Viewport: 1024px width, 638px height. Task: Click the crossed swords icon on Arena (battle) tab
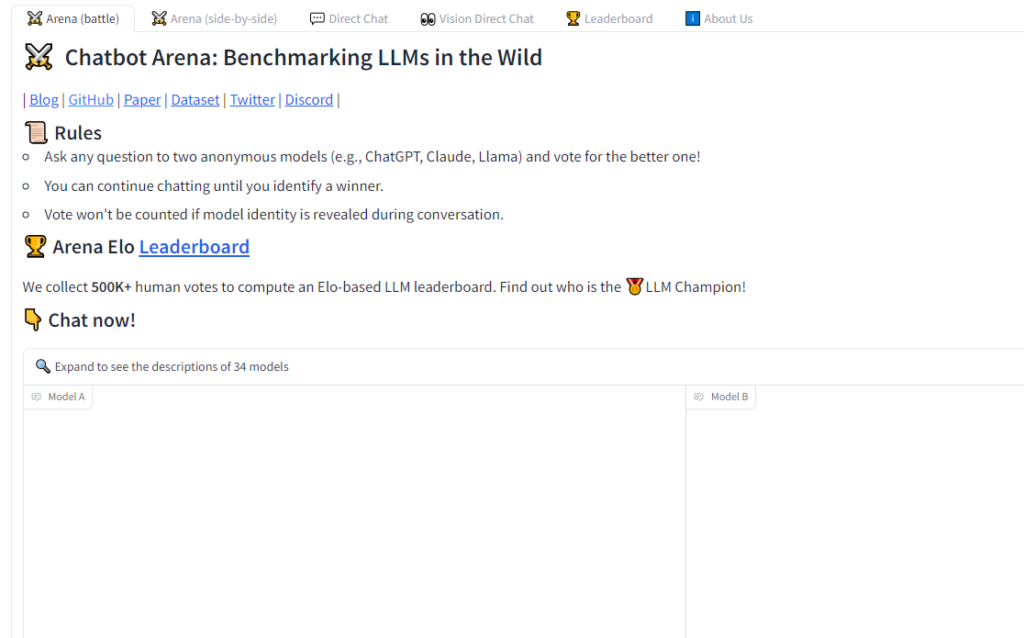(x=35, y=19)
